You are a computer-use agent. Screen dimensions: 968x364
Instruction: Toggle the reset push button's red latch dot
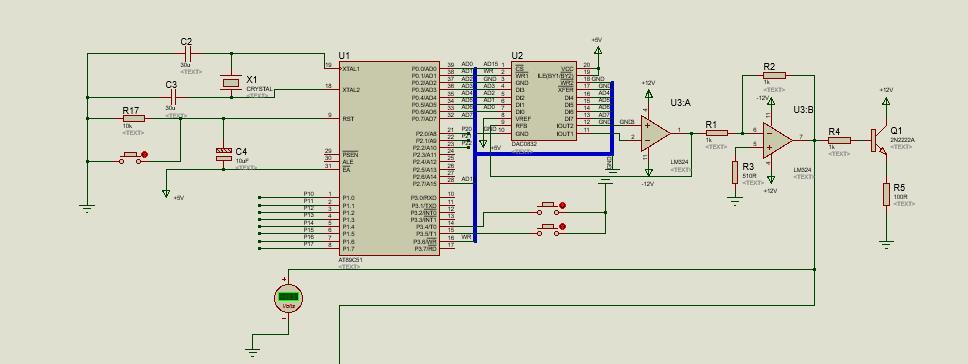pos(144,155)
